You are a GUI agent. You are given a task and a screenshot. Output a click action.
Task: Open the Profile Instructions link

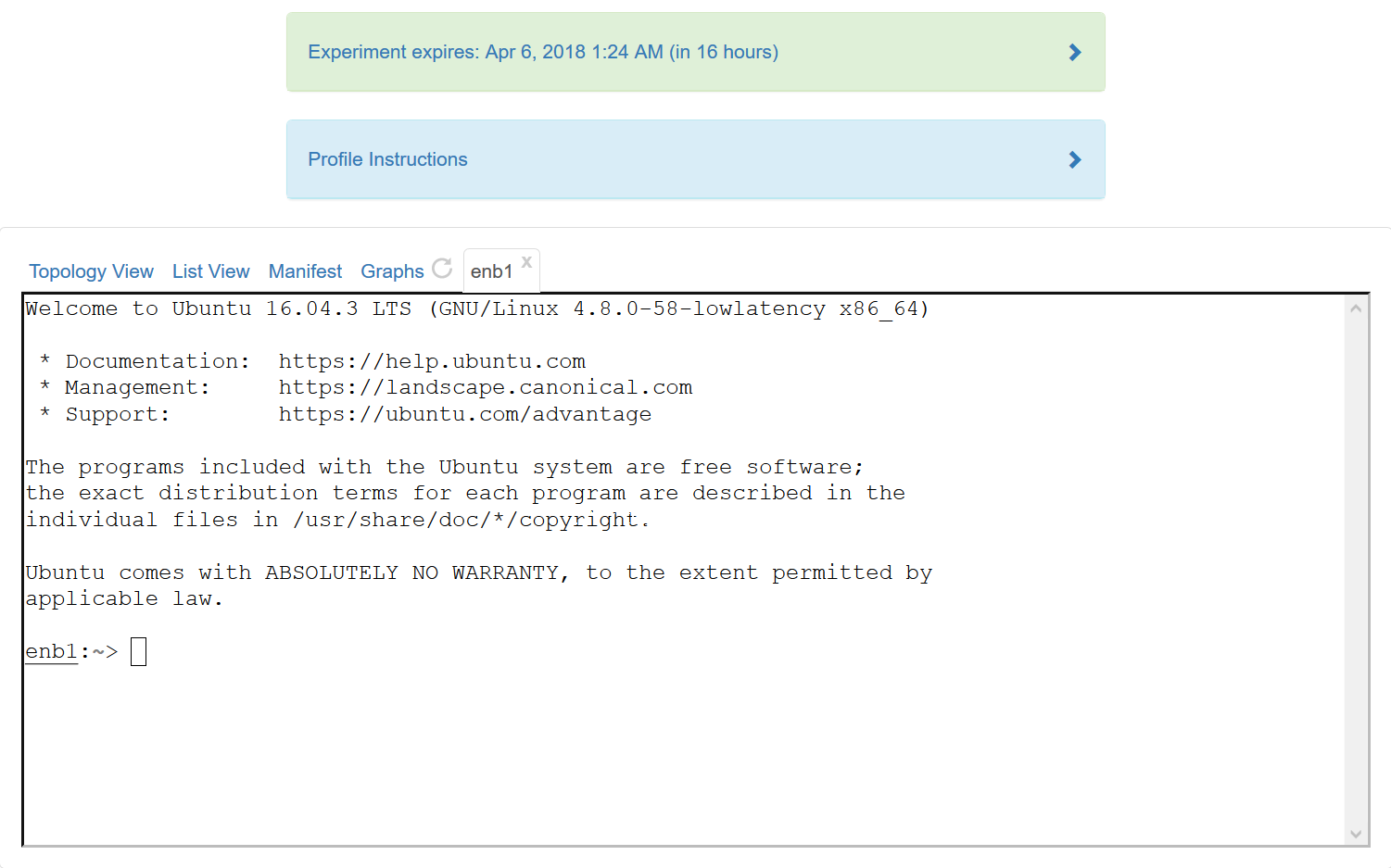point(387,159)
